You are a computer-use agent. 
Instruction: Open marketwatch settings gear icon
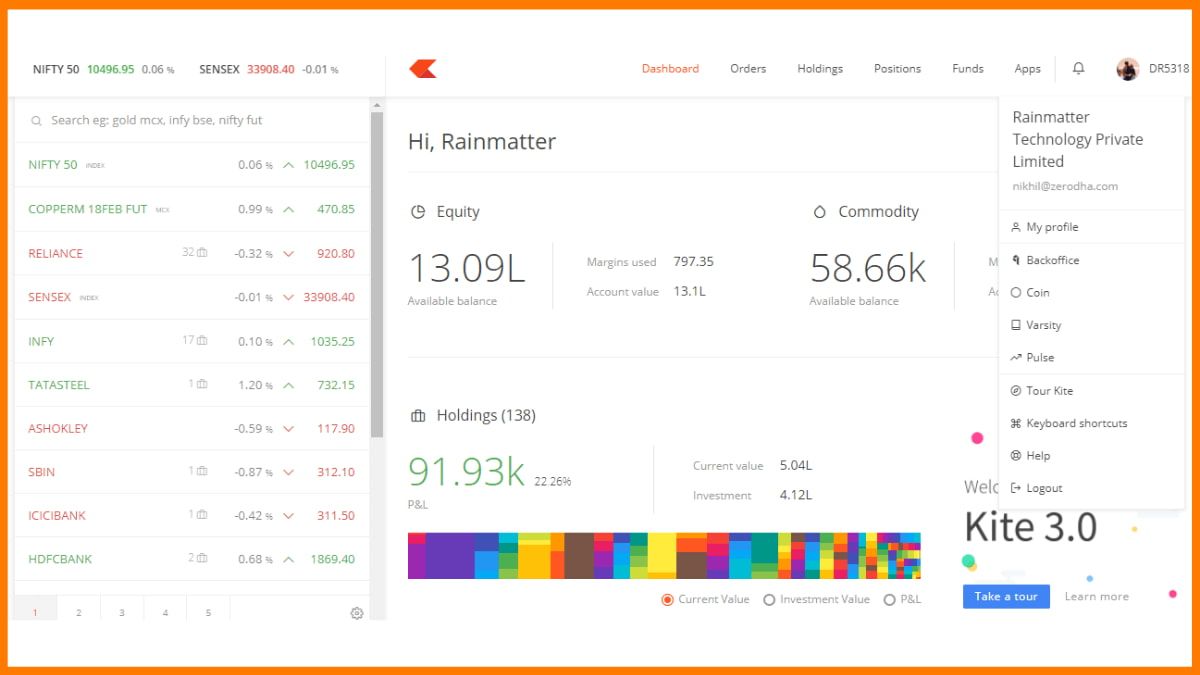[x=356, y=613]
